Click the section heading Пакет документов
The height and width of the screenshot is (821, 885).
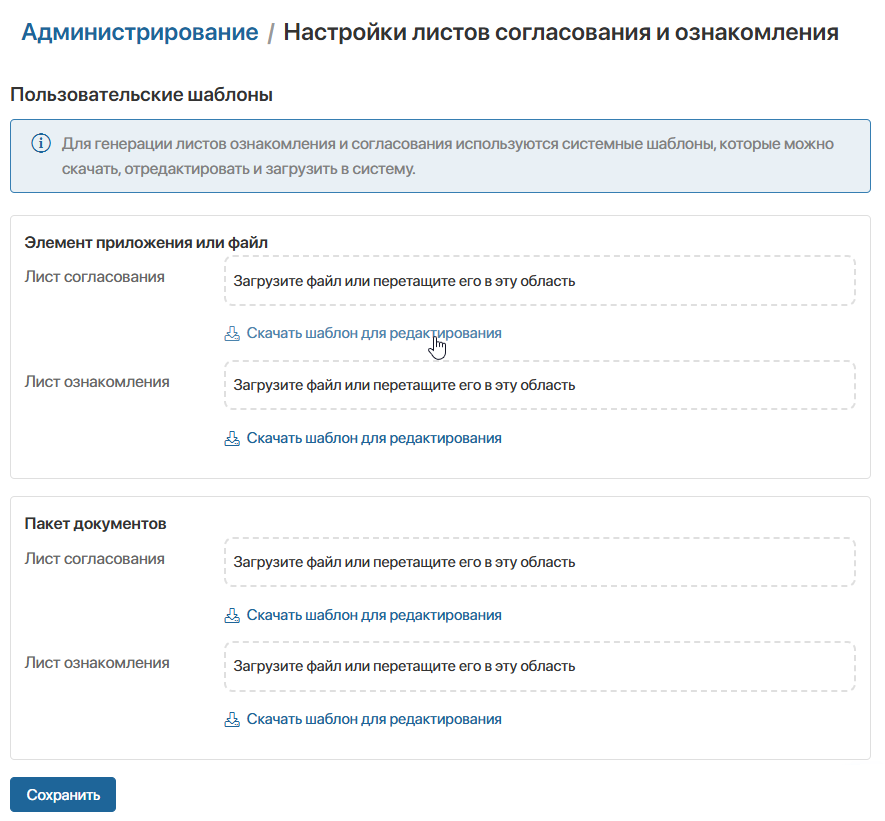tap(95, 524)
